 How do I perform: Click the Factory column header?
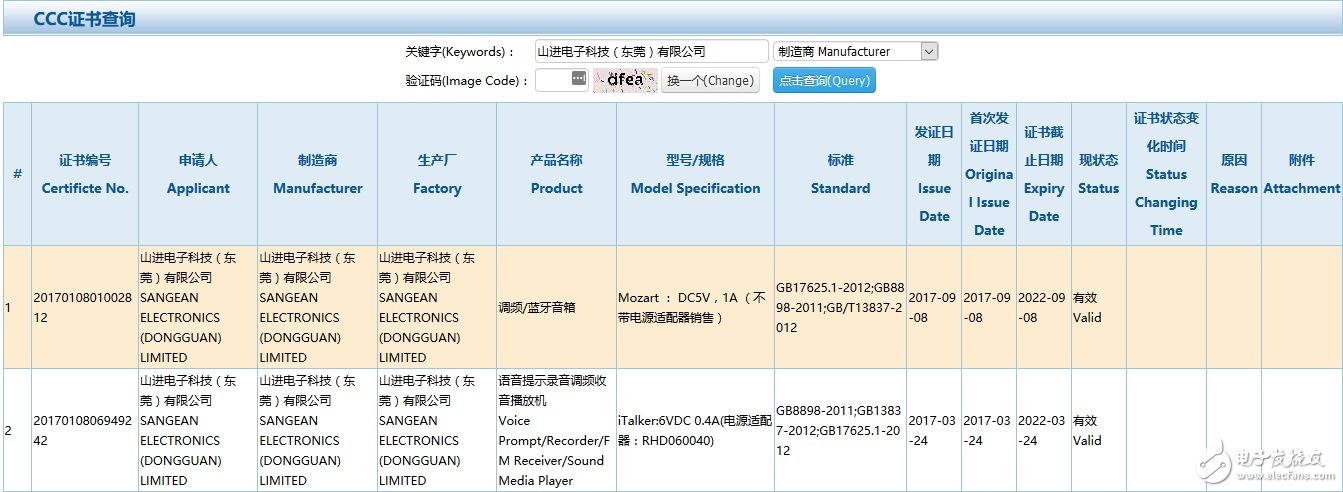437,174
